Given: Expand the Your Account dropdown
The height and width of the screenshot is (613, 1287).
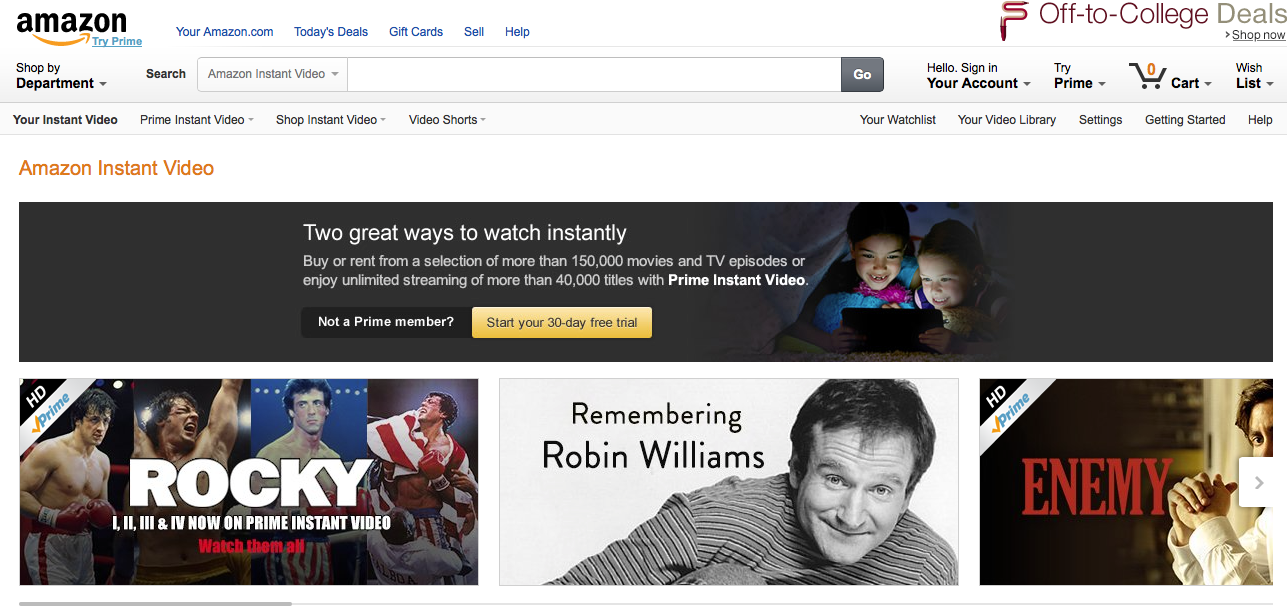Looking at the screenshot, I should (x=978, y=76).
